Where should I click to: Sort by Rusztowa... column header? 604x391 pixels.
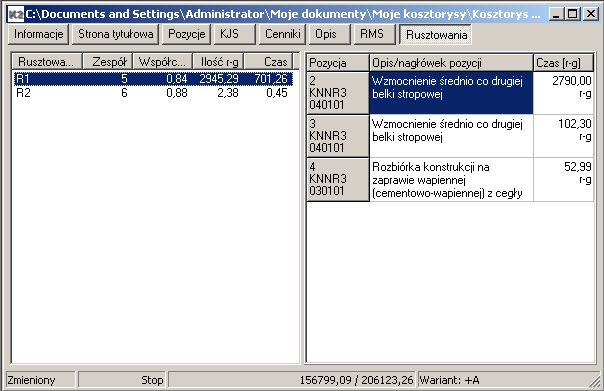click(x=47, y=62)
